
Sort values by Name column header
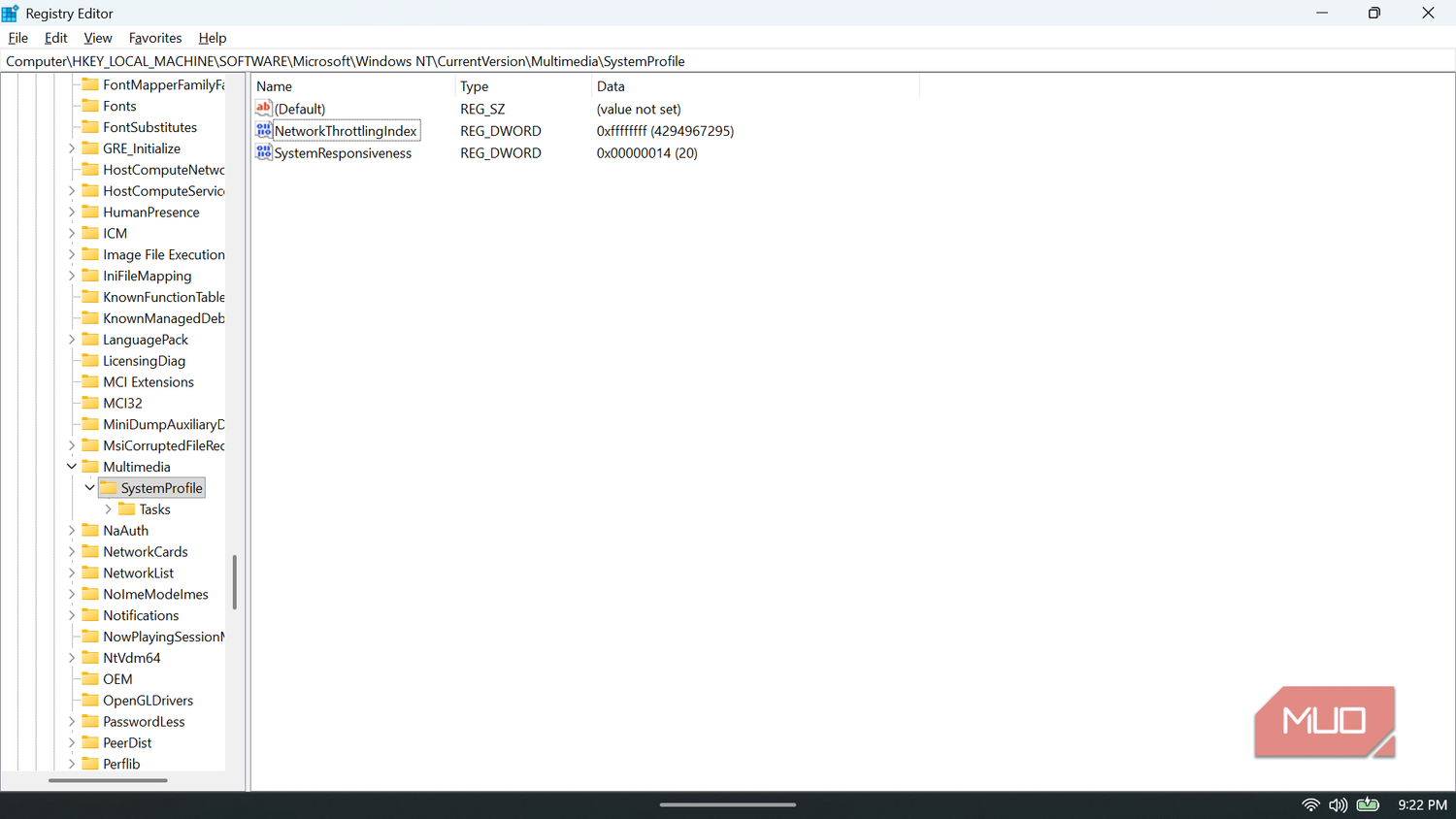point(352,86)
